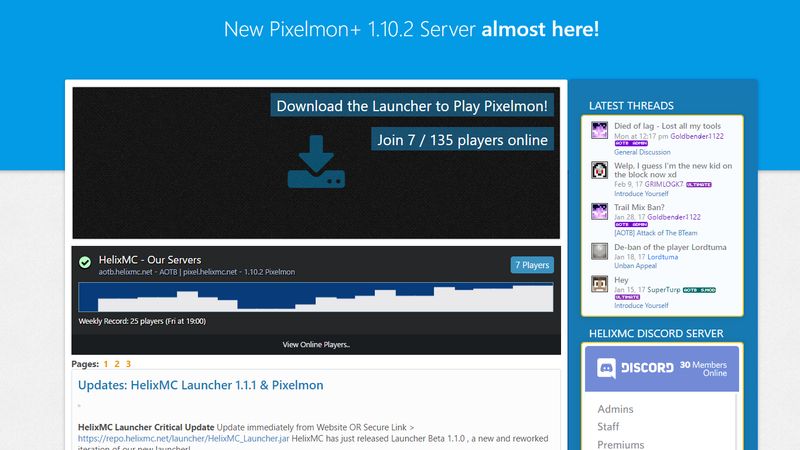
Task: Click 'HelixMC - Our Servers' title
Action: 150,260
